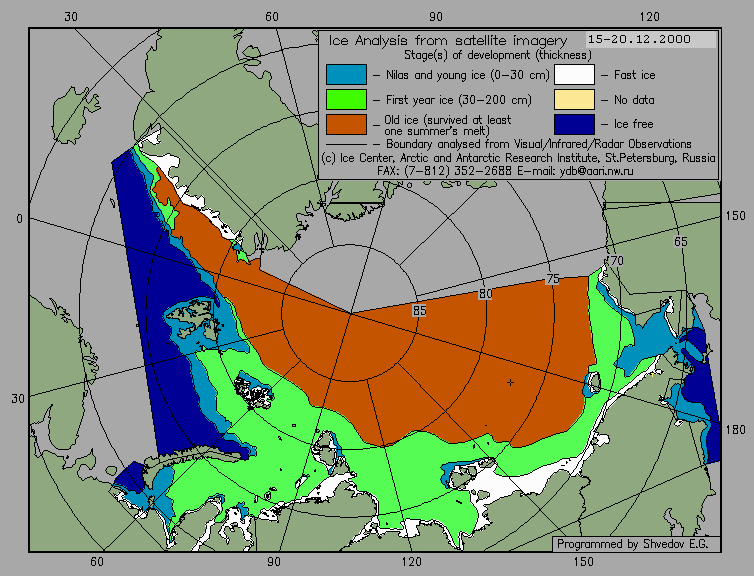
Task: Click longitude label 150 on right edge
Action: 735,216
